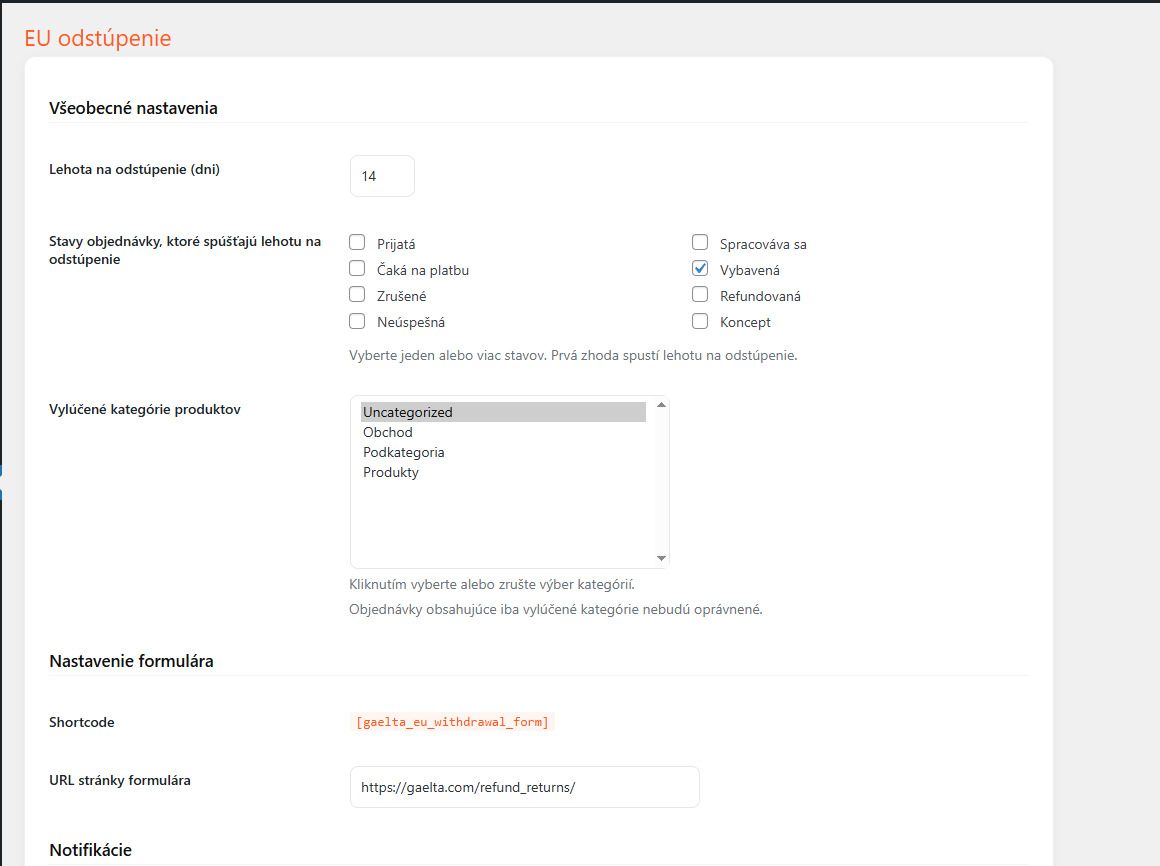1160x866 pixels.
Task: Toggle the Neúspešná checkbox
Action: click(357, 321)
